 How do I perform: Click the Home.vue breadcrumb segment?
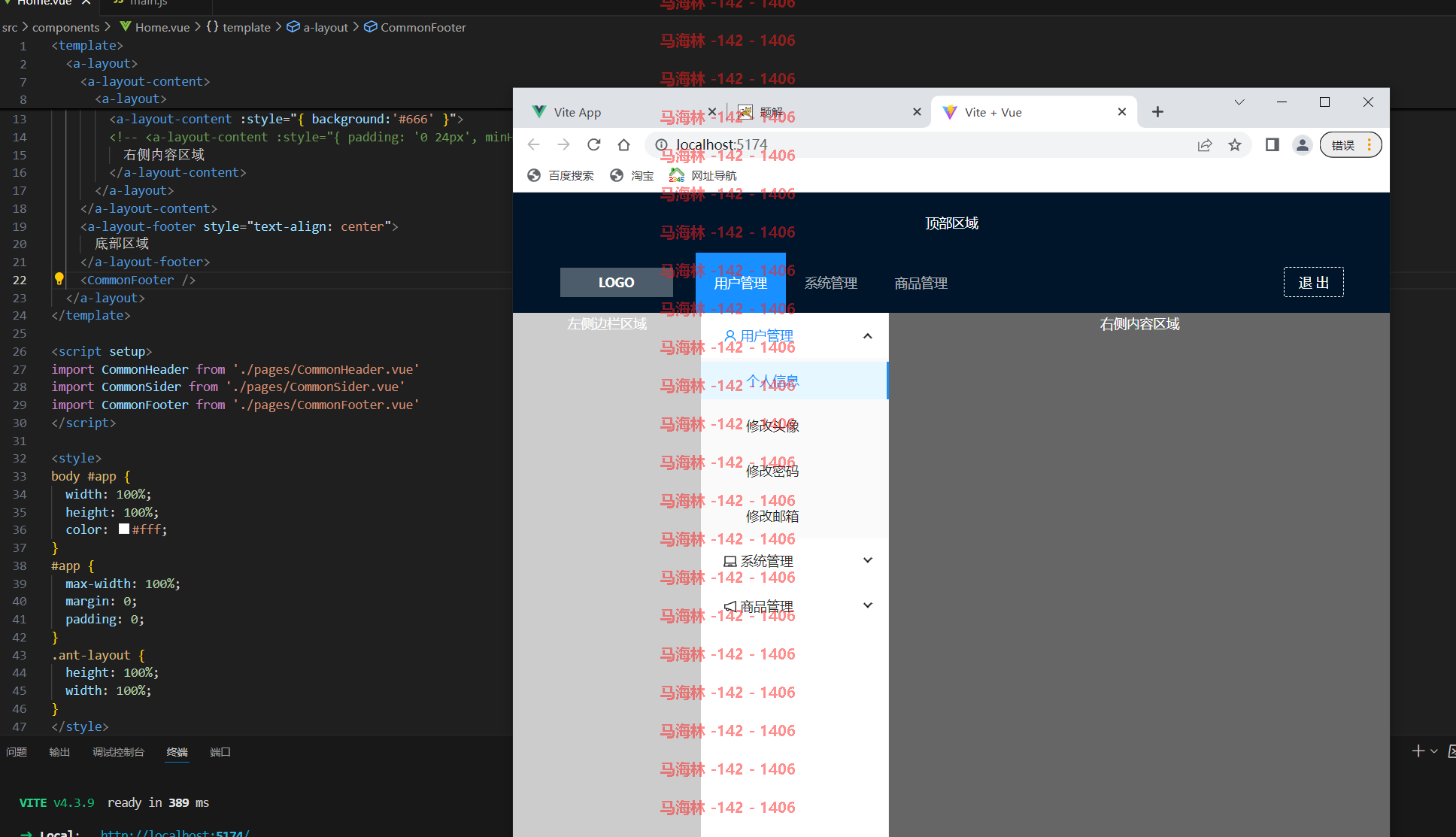154,27
